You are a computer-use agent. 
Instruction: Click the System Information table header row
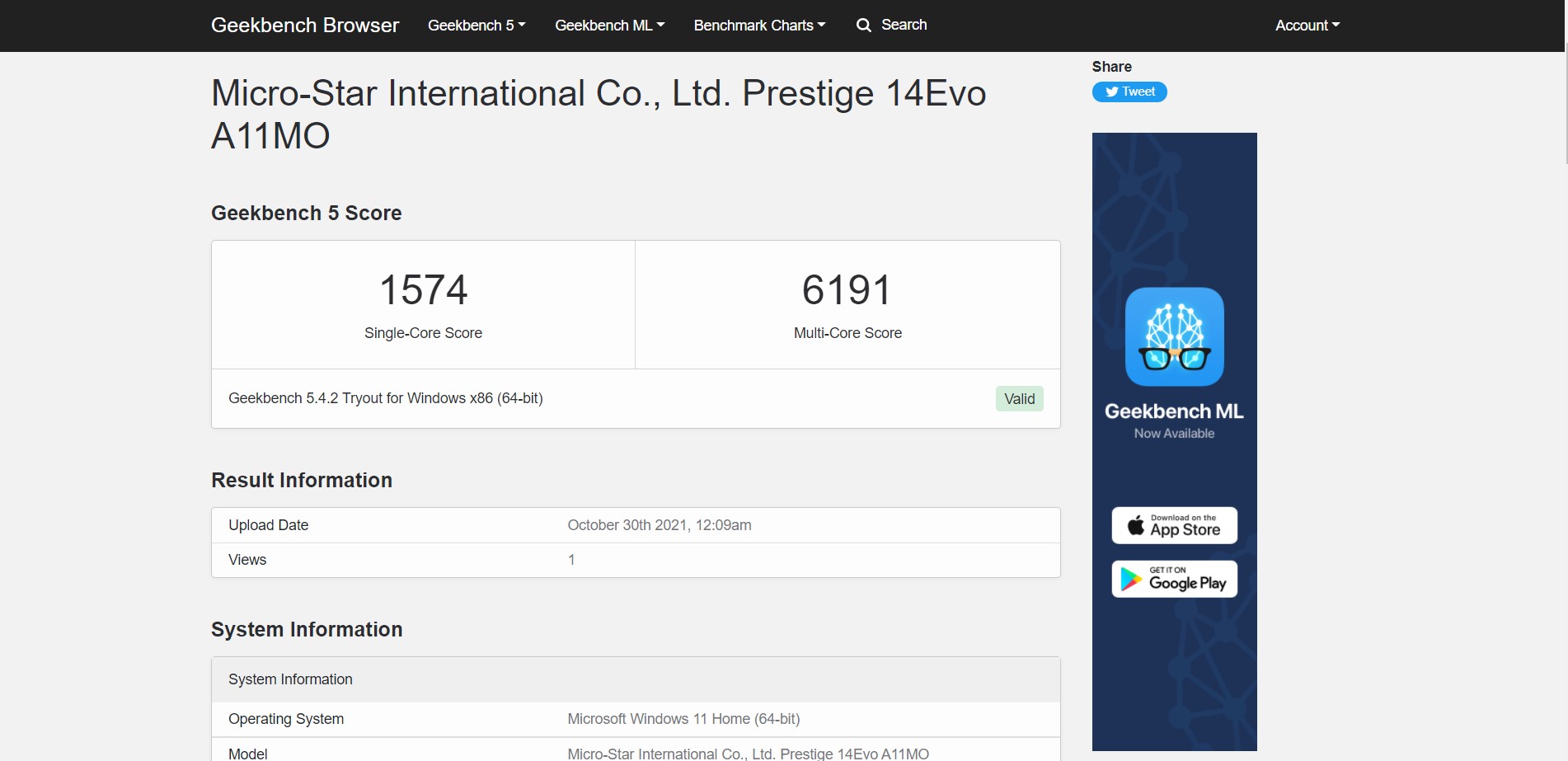(x=635, y=679)
